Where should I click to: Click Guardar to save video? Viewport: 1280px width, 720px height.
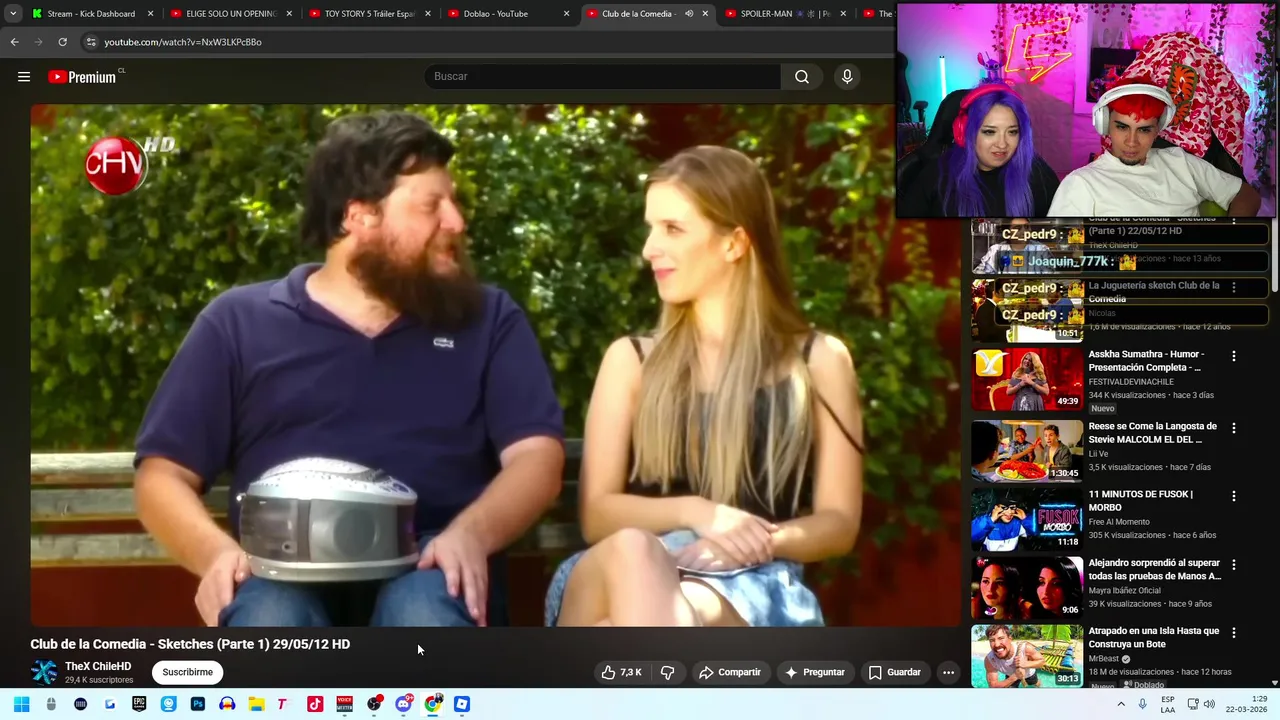point(894,672)
